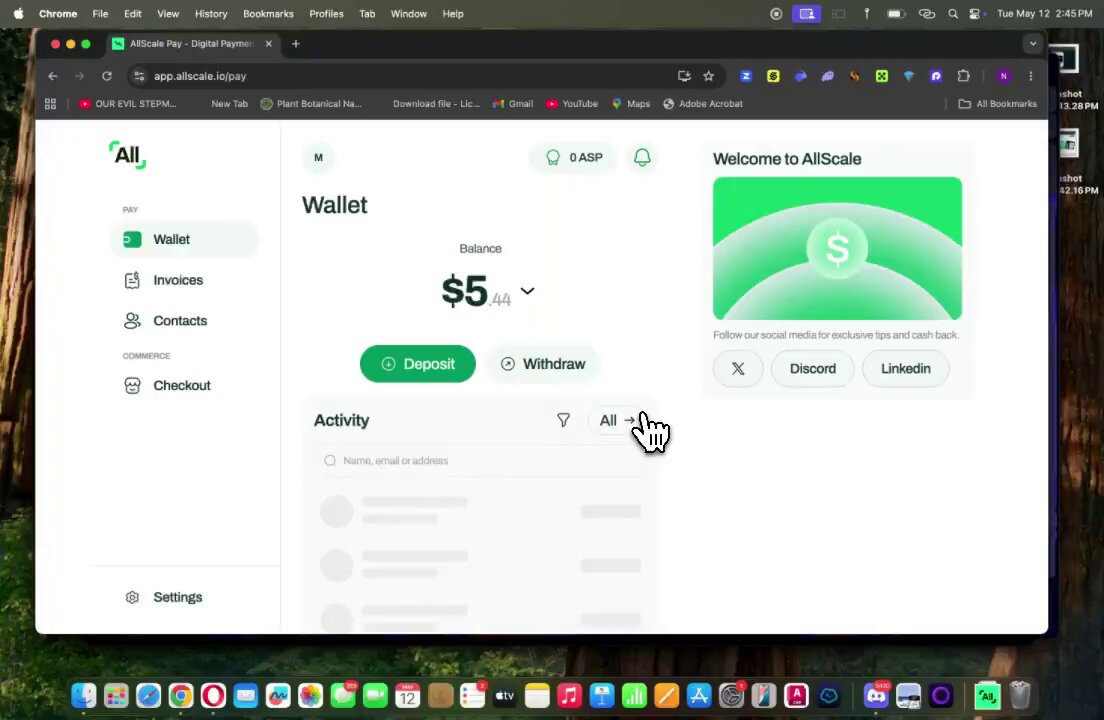Expand the tab search dropdown arrow

point(1032,44)
